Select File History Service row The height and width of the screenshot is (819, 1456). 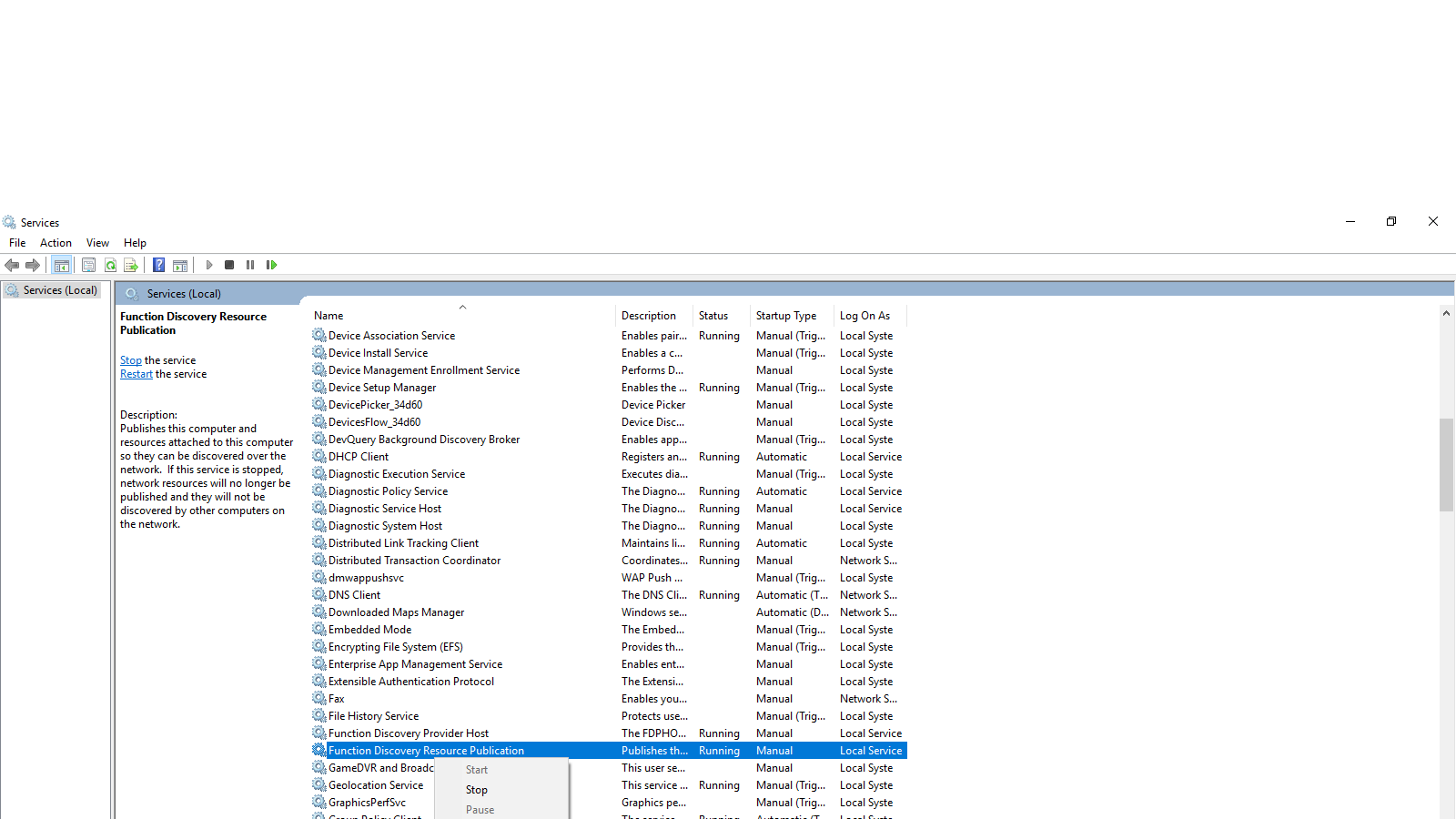pos(609,716)
